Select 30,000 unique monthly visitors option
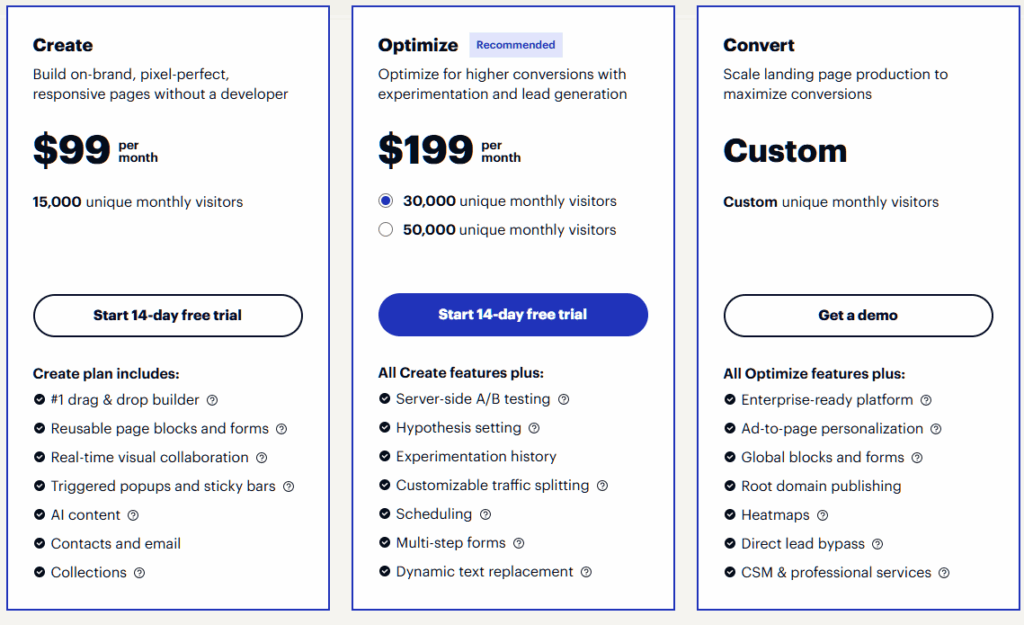Image resolution: width=1024 pixels, height=625 pixels. point(386,201)
